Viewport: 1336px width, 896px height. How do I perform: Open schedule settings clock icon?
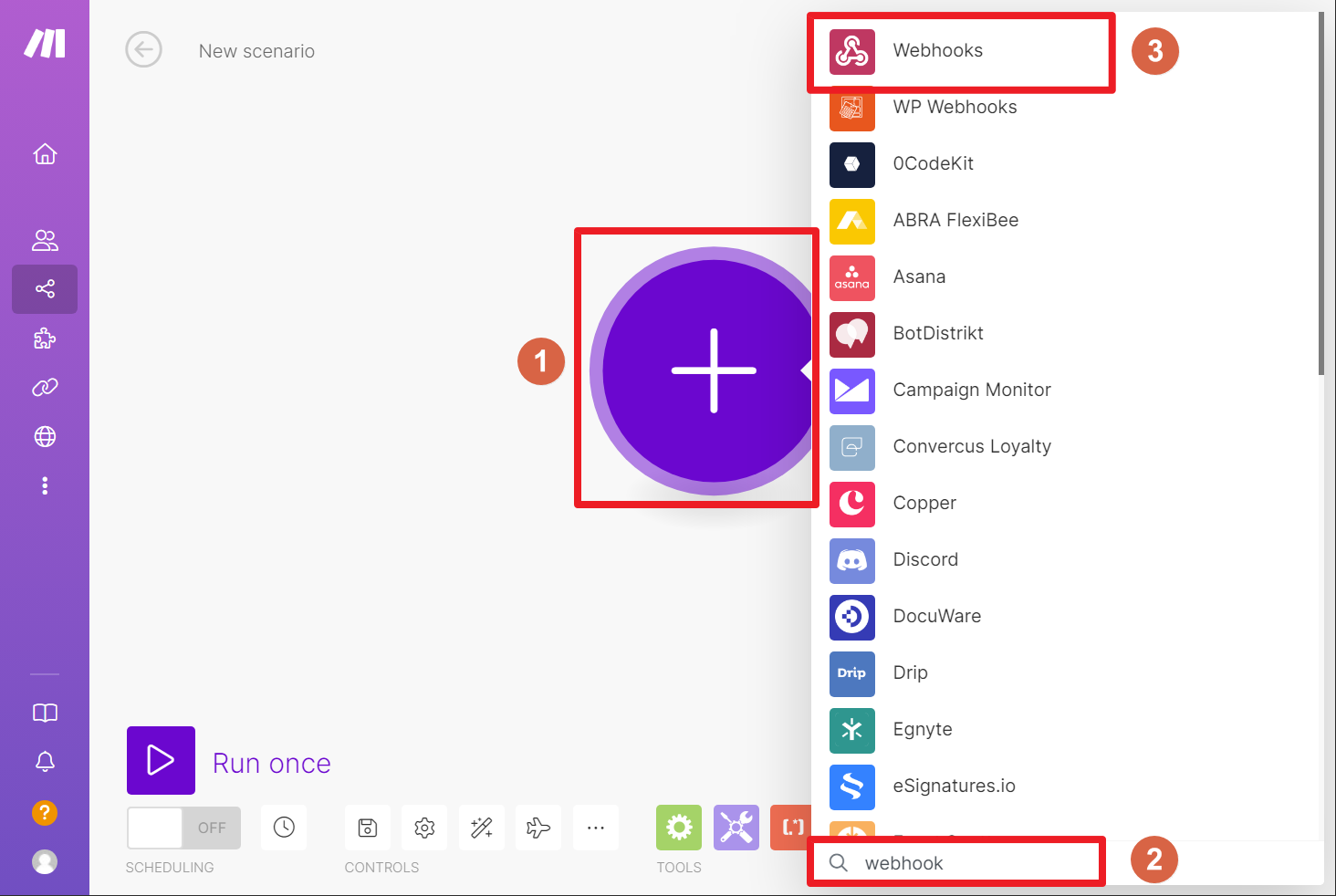tap(284, 828)
